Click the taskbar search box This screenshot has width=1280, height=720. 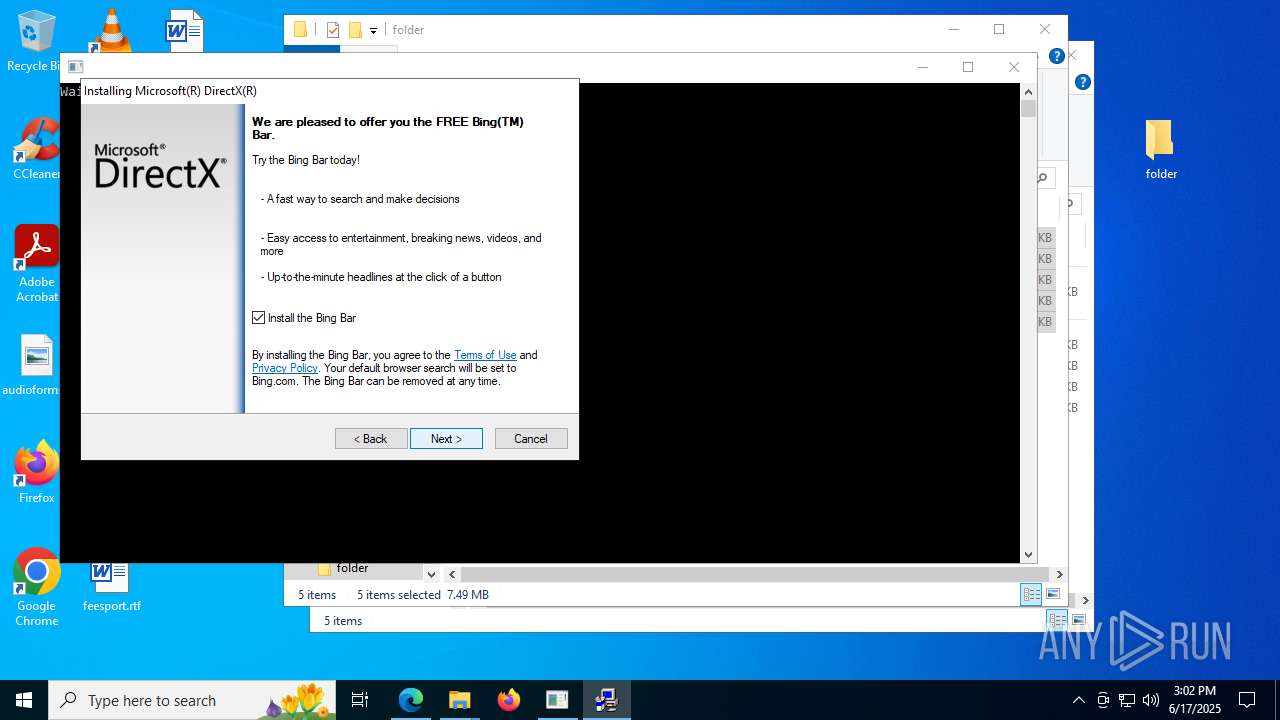tap(194, 700)
